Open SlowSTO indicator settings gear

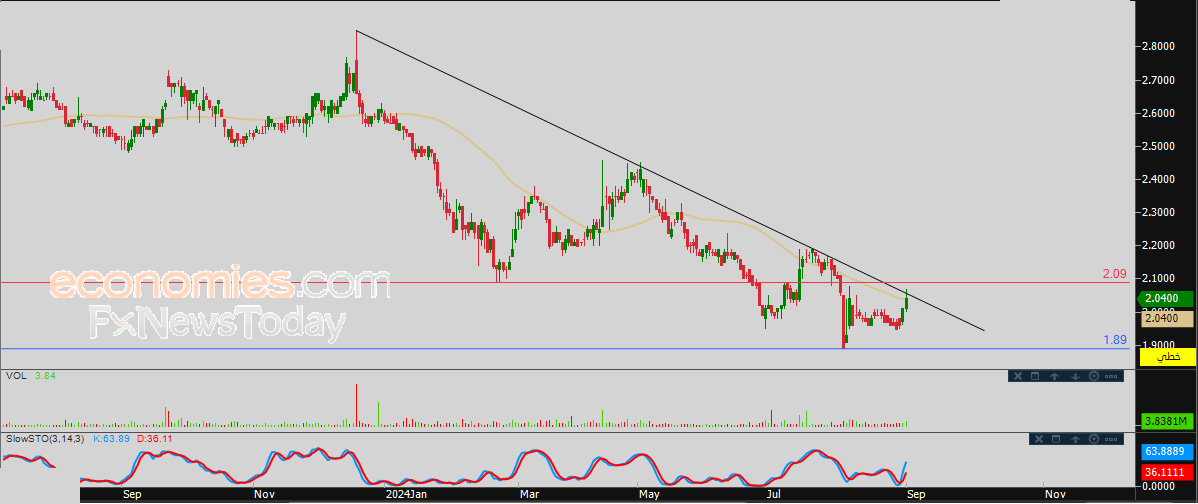(x=1094, y=438)
